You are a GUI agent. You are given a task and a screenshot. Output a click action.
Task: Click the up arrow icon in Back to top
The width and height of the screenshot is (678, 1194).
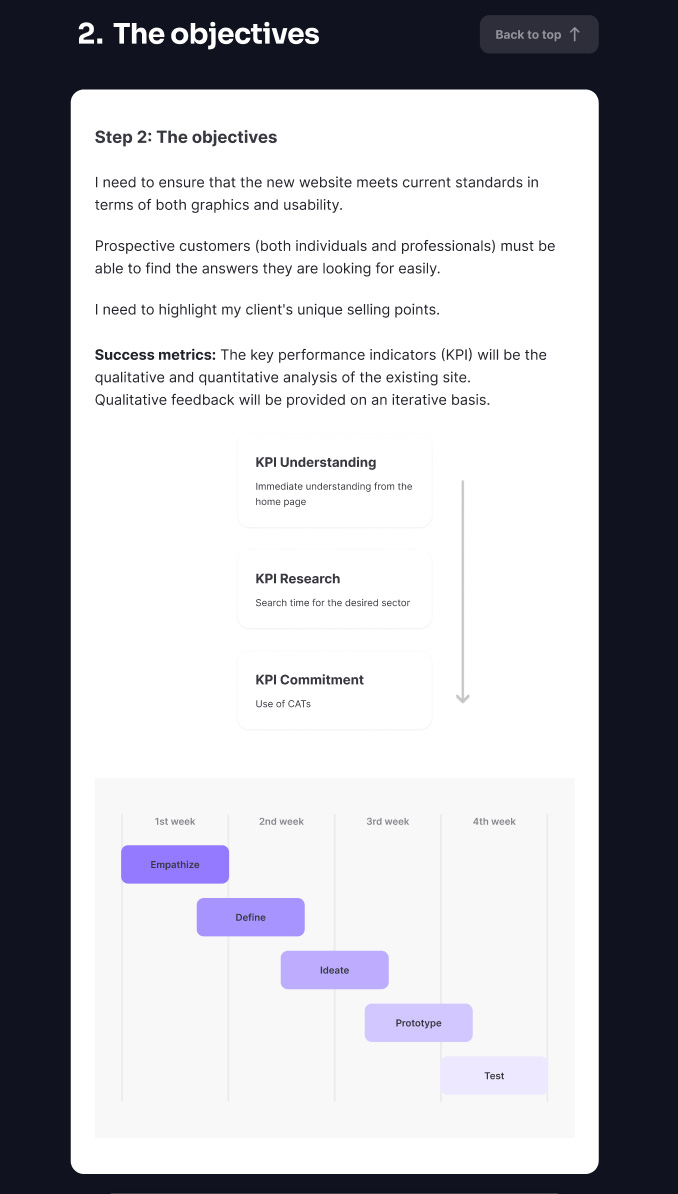(x=574, y=34)
